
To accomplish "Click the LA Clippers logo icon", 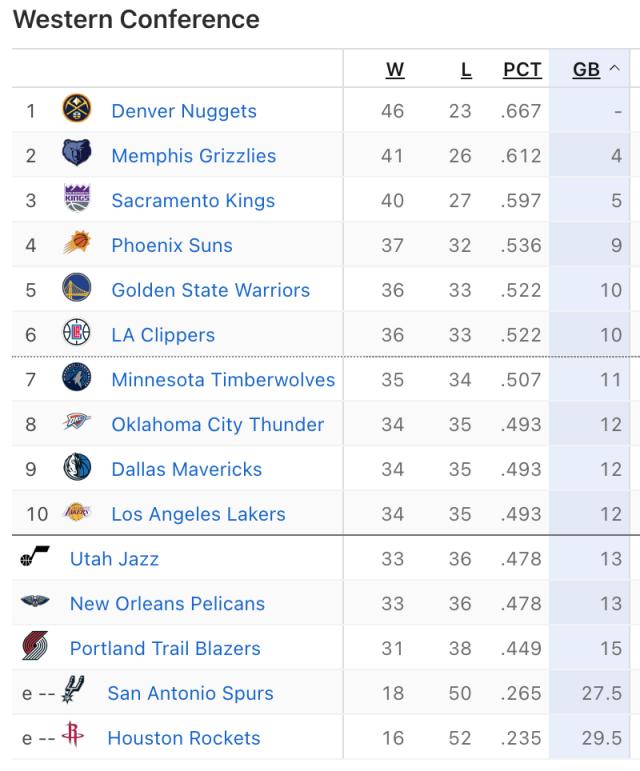I will point(77,335).
